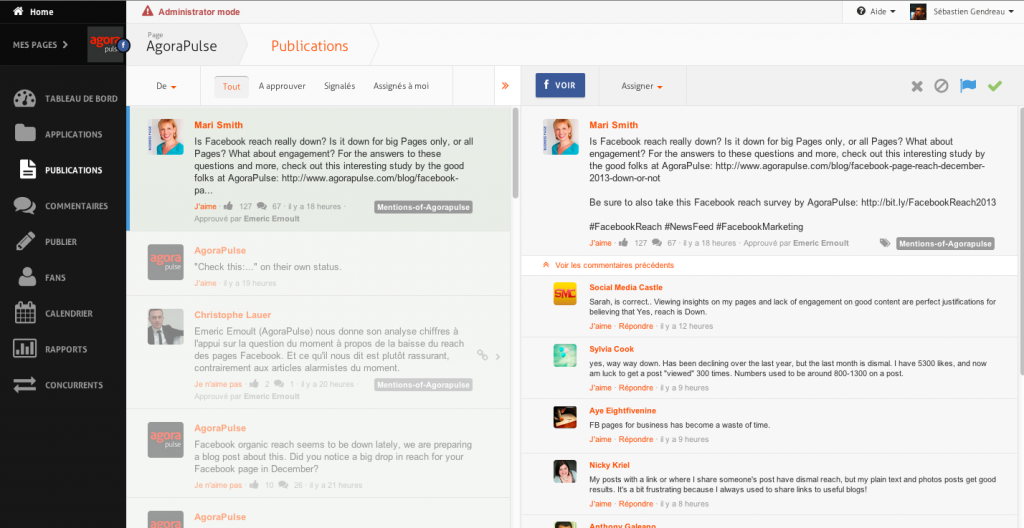Click Mentions-of-Agorapulse tag on Mari Smith list item

point(423,207)
